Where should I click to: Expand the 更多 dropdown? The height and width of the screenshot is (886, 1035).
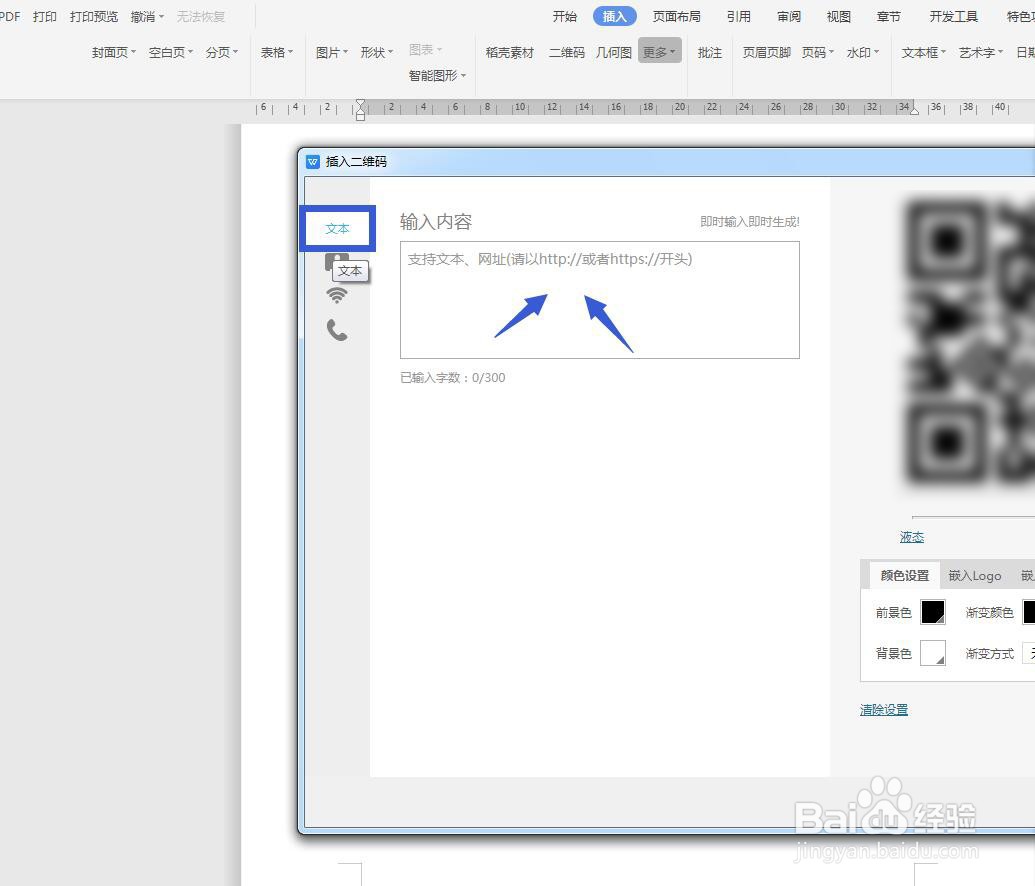click(659, 52)
